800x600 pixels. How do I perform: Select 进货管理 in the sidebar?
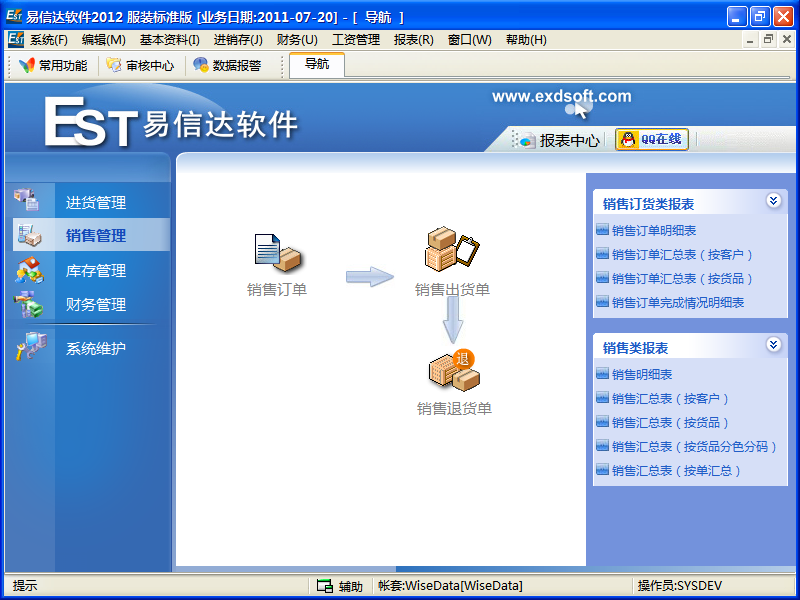click(x=95, y=203)
